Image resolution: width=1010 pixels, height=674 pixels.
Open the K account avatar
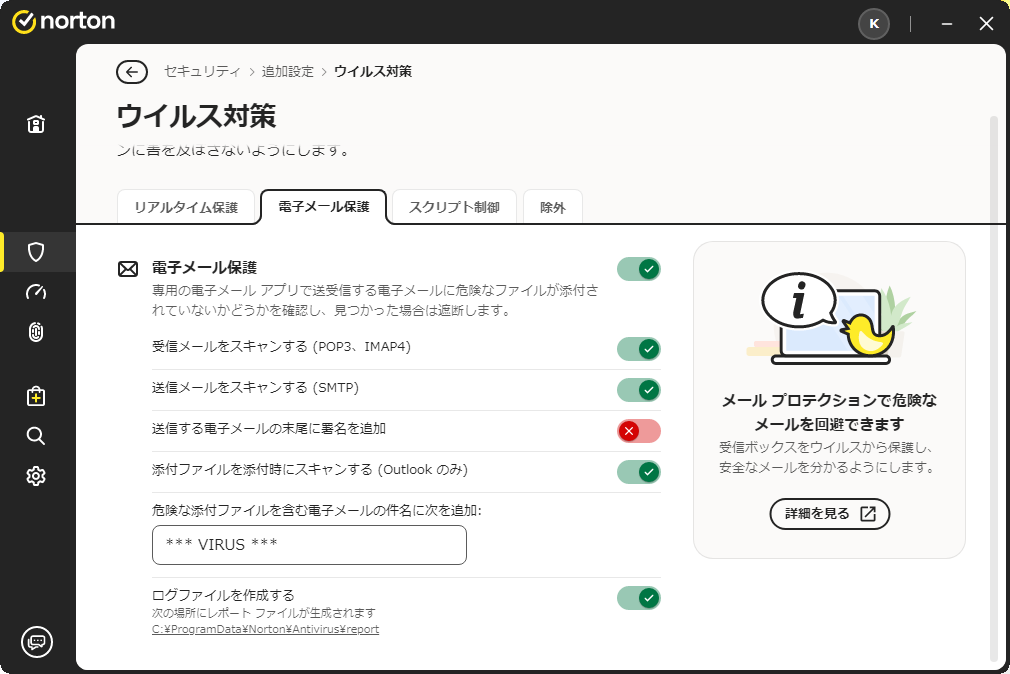point(874,24)
